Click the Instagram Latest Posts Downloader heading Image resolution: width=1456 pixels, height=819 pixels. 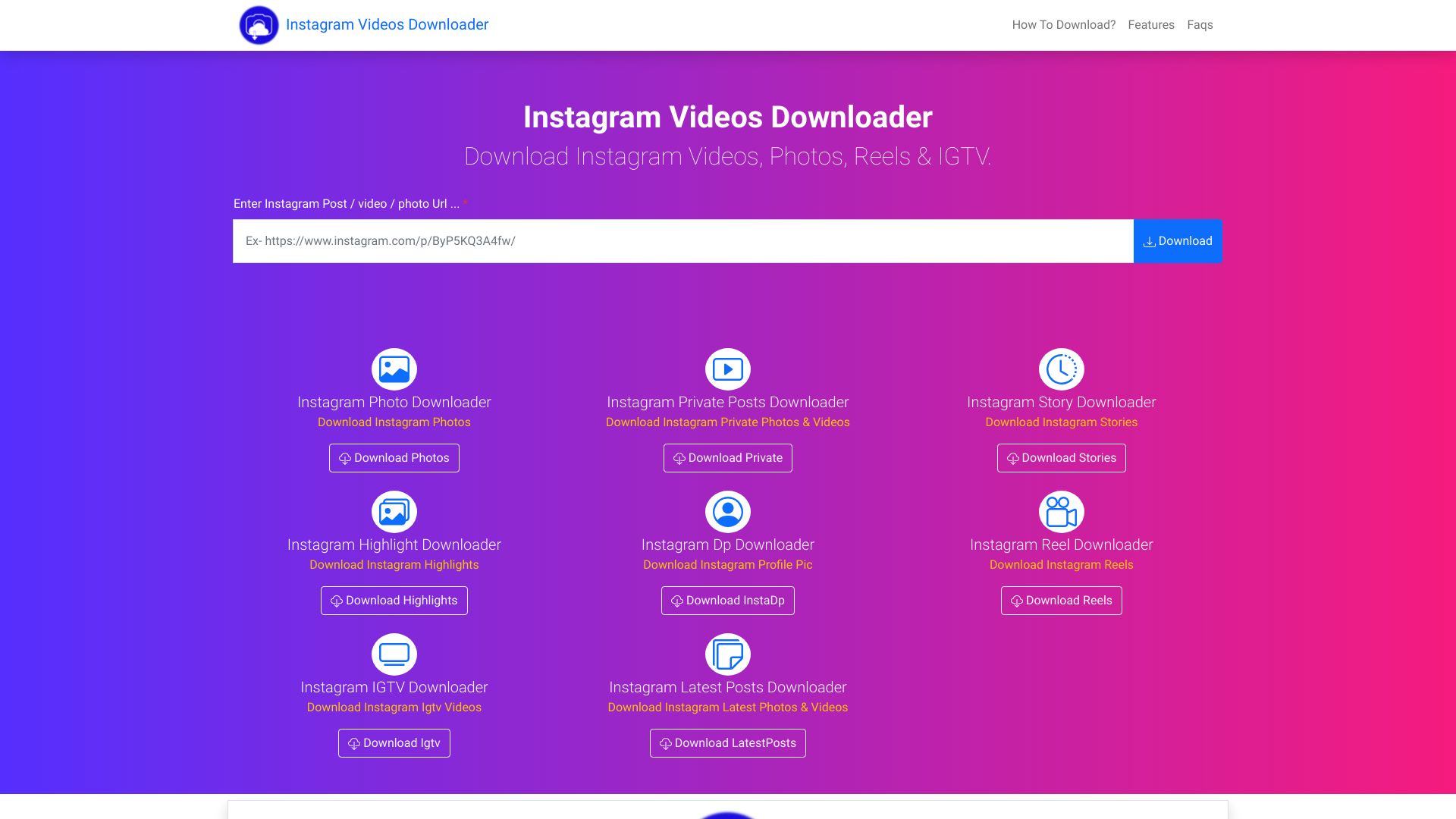(728, 687)
